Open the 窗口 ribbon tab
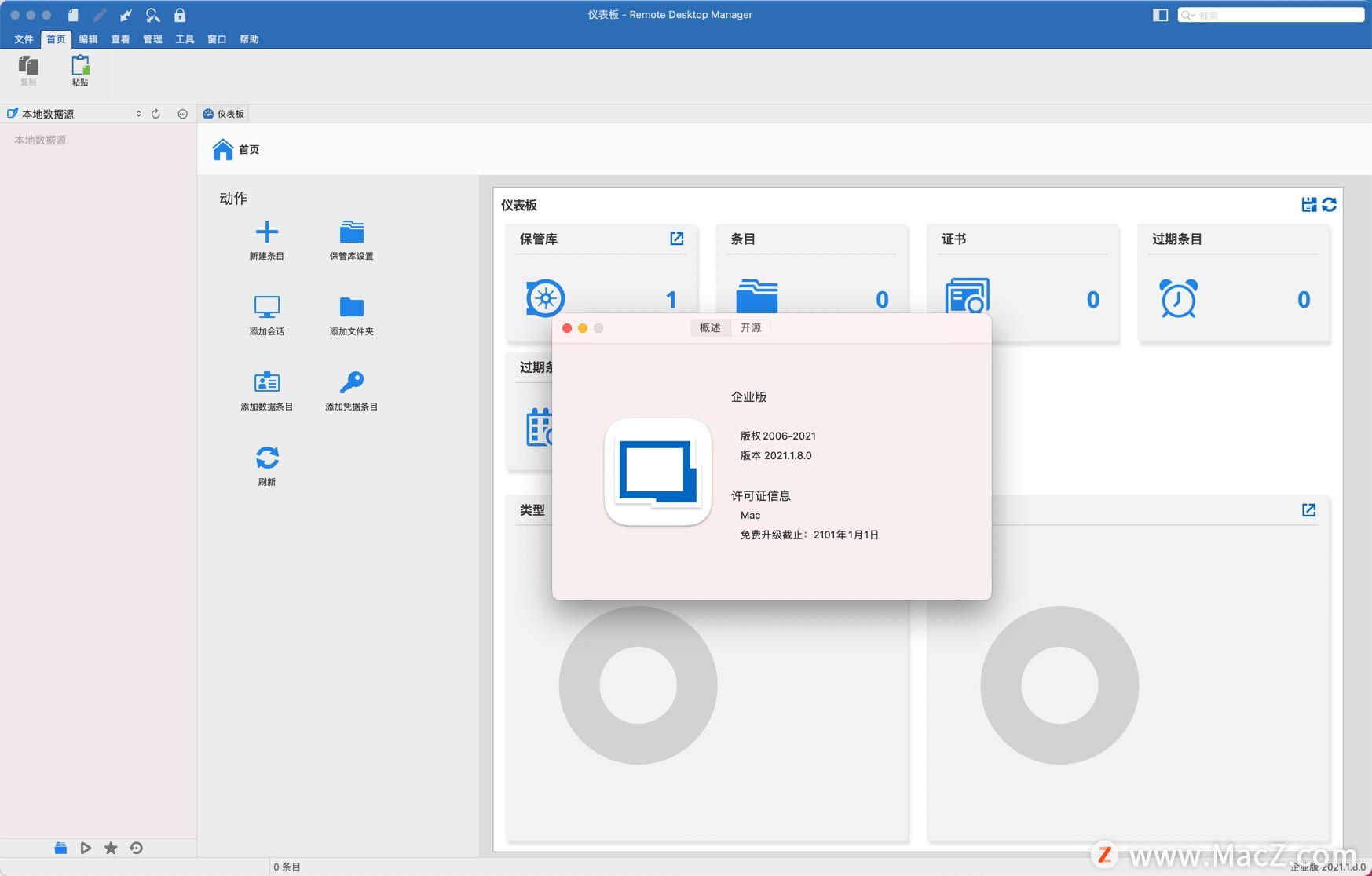 (x=217, y=39)
